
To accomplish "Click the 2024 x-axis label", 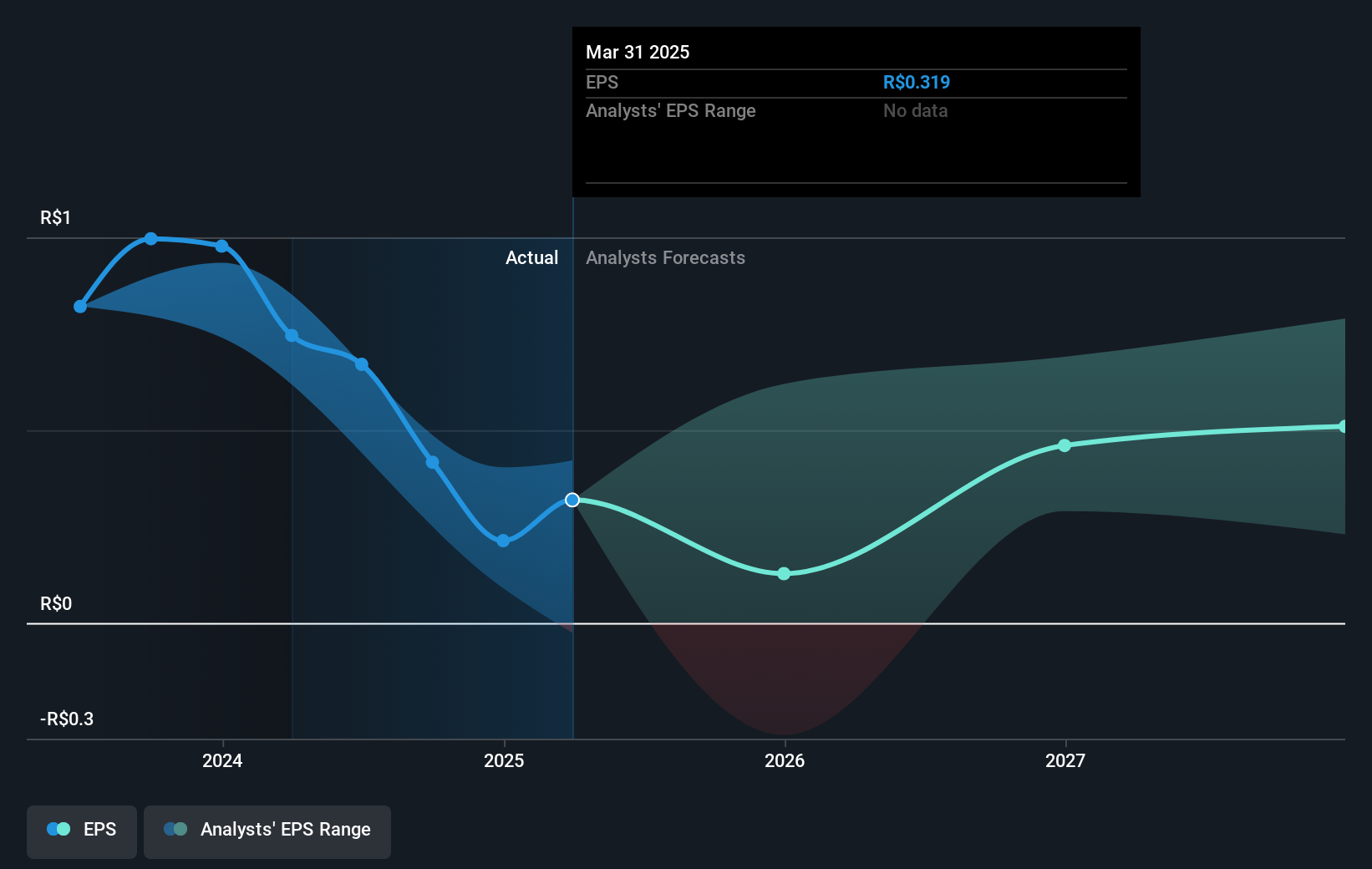I will click(x=222, y=760).
